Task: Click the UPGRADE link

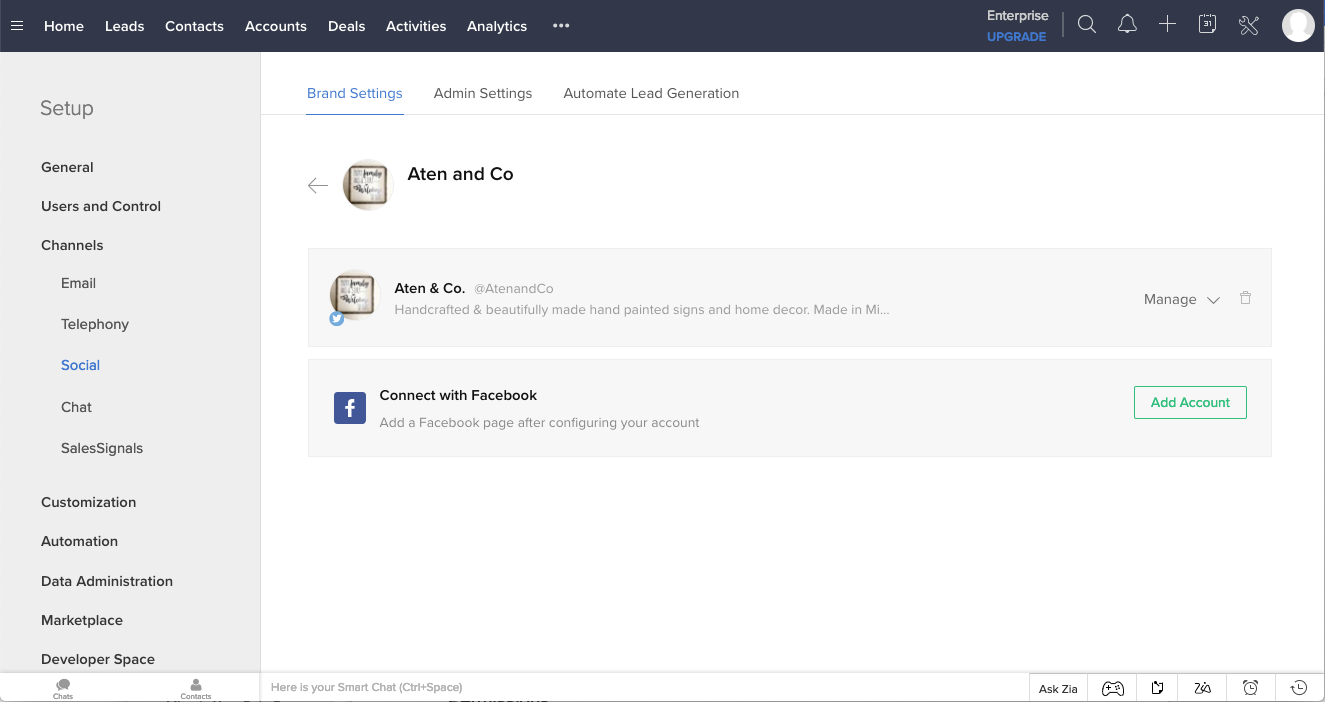Action: click(x=1016, y=37)
